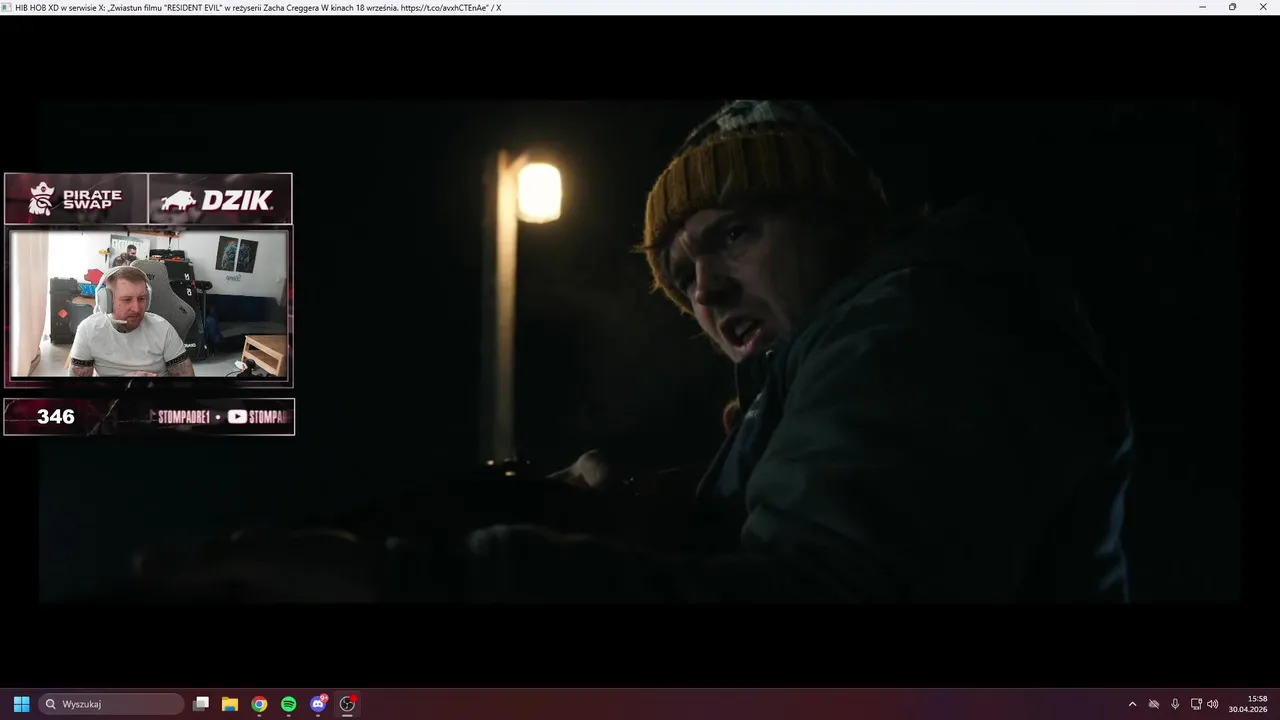Click the streamer webcam overlay
1280x720 pixels.
[x=148, y=304]
